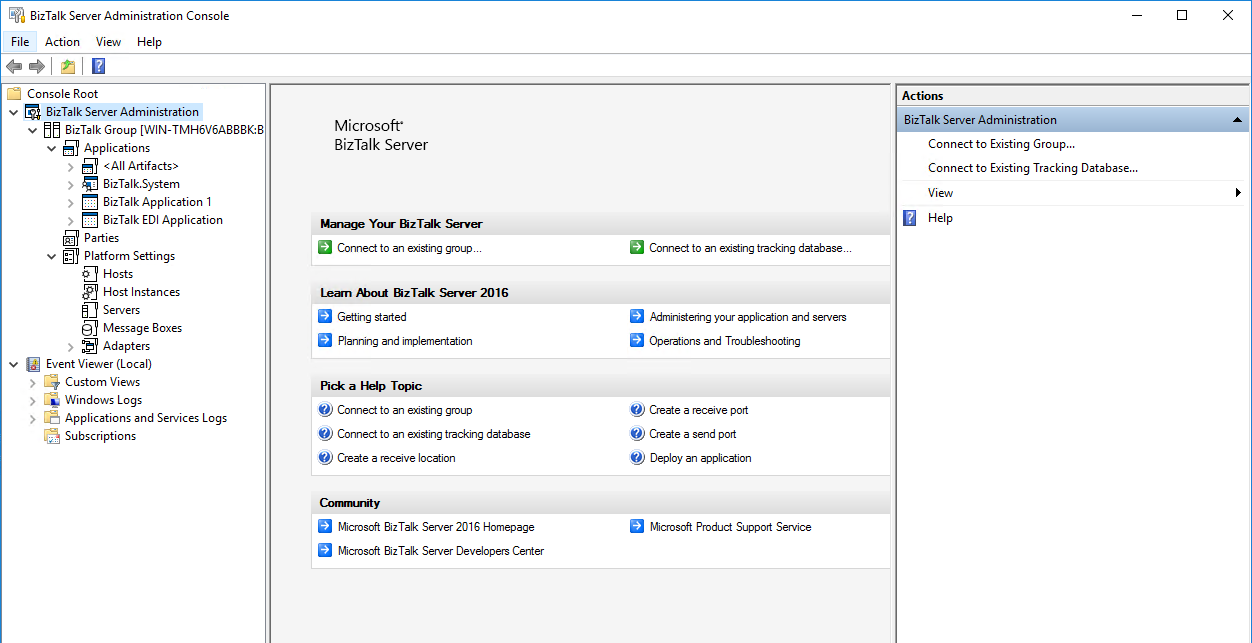Collapse the BizTalk Server Administration node
Viewport: 1252px width, 643px height.
coord(14,112)
